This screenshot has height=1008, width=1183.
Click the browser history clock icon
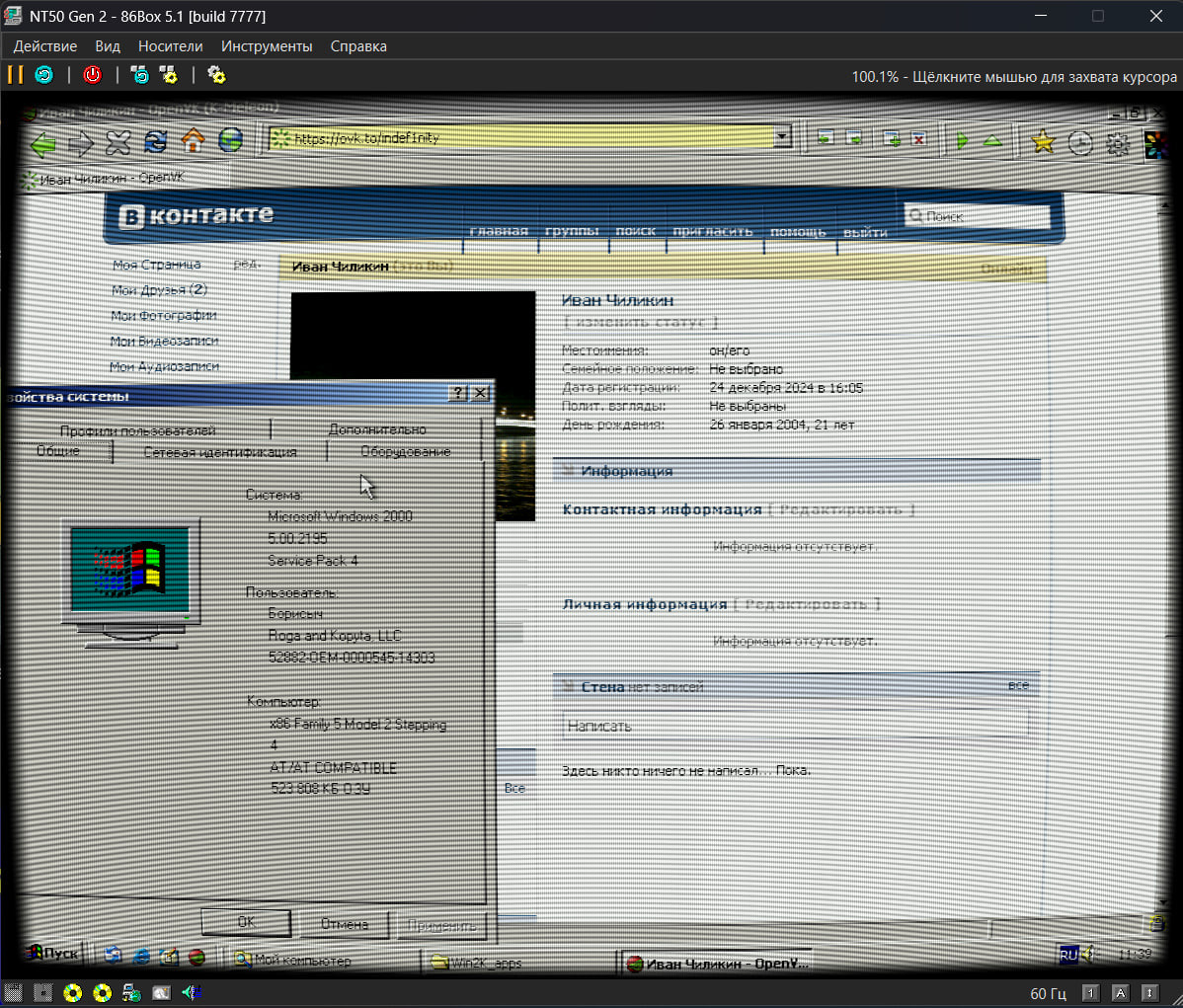point(1080,144)
